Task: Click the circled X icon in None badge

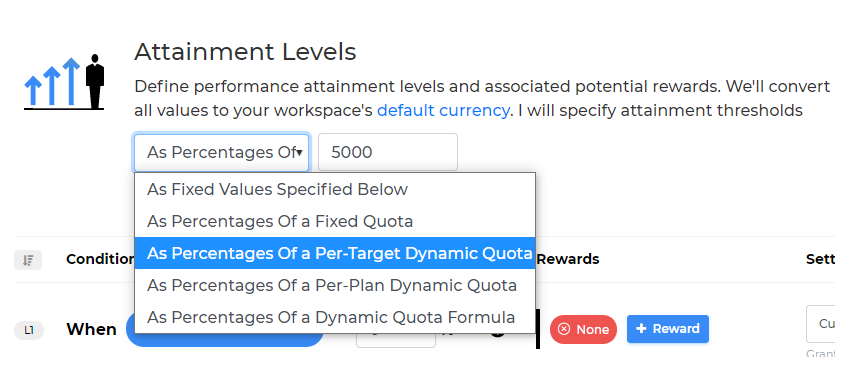Action: coord(563,329)
